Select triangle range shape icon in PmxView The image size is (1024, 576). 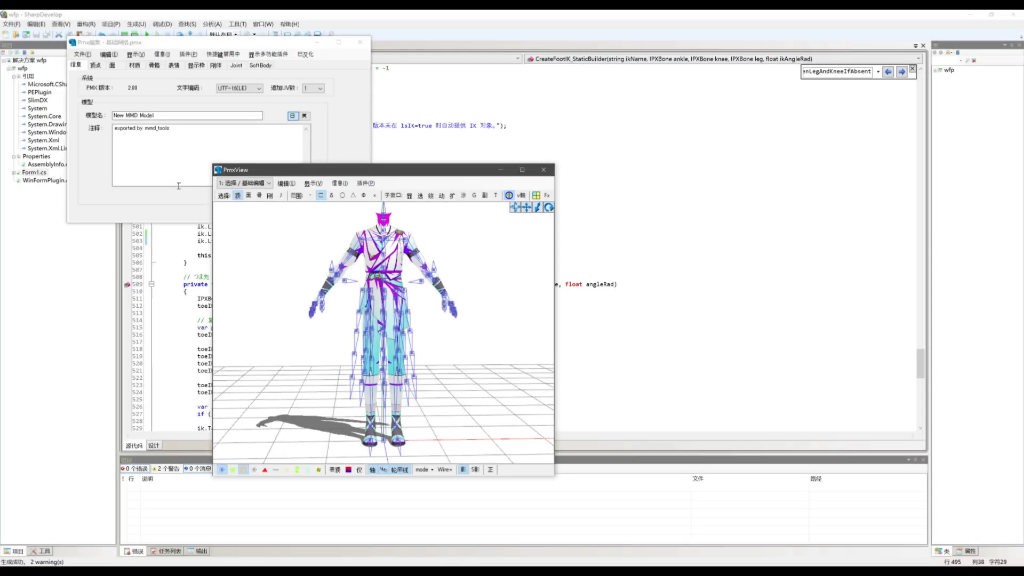[x=353, y=195]
